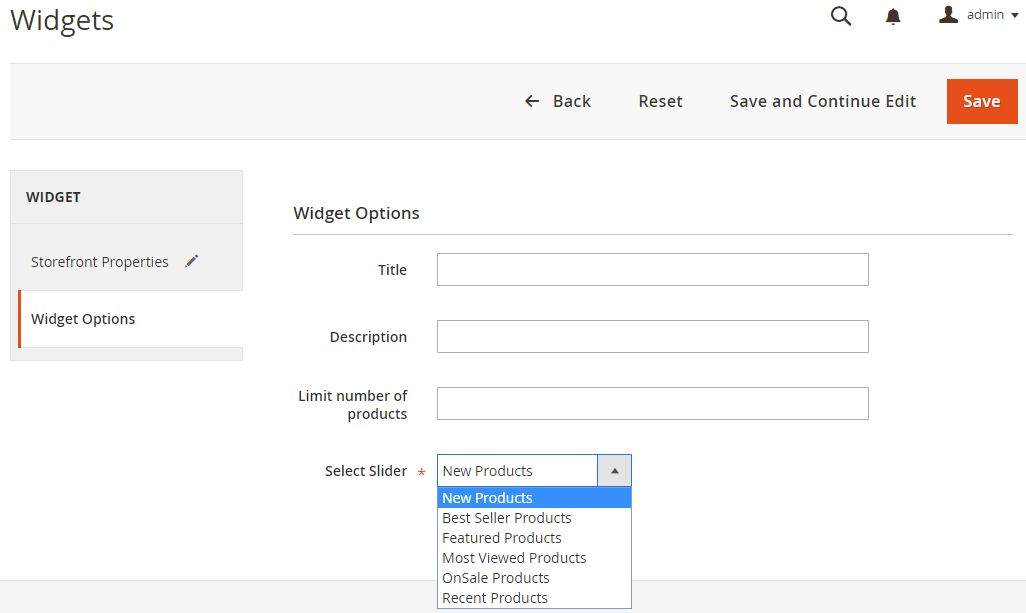Click Save and Continue Edit

point(823,101)
